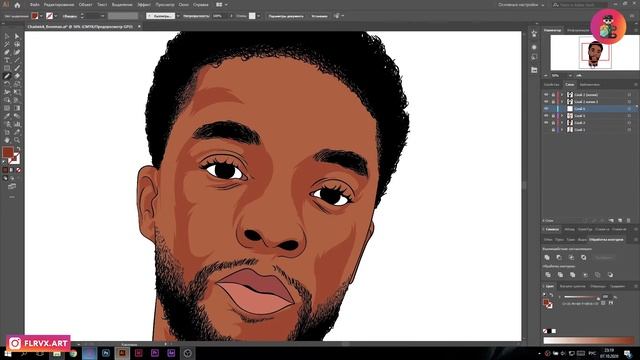The image size is (640, 360).
Task: Click 'Установки' button in control bar
Action: tap(320, 16)
